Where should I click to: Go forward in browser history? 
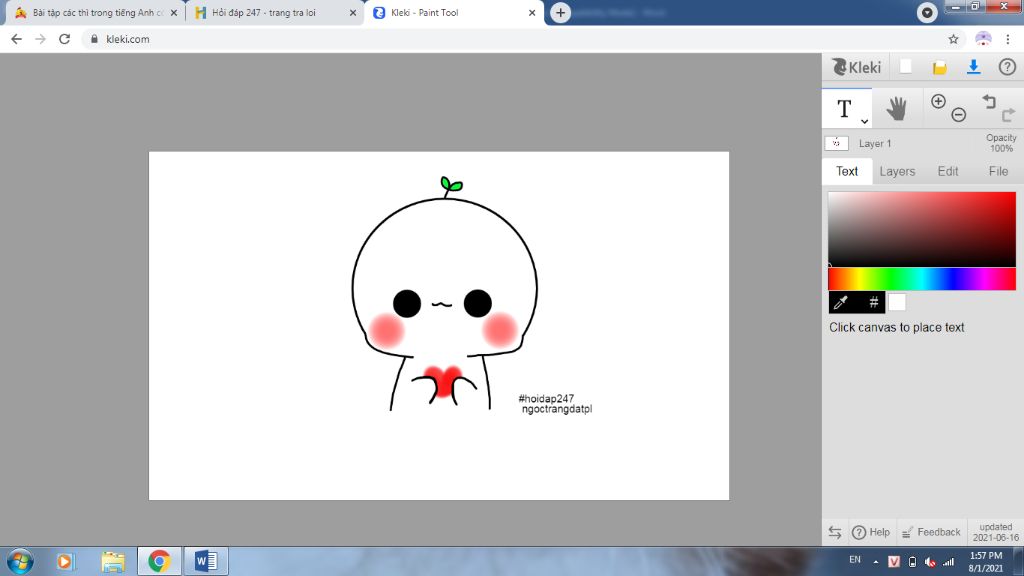pyautogui.click(x=40, y=39)
